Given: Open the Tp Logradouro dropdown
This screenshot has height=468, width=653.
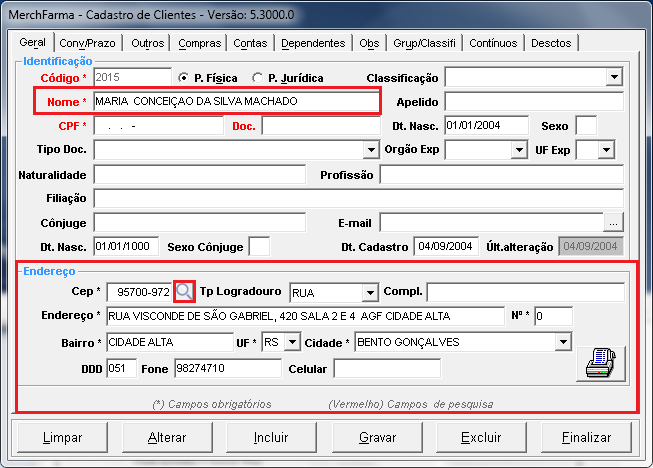Looking at the screenshot, I should click(370, 292).
